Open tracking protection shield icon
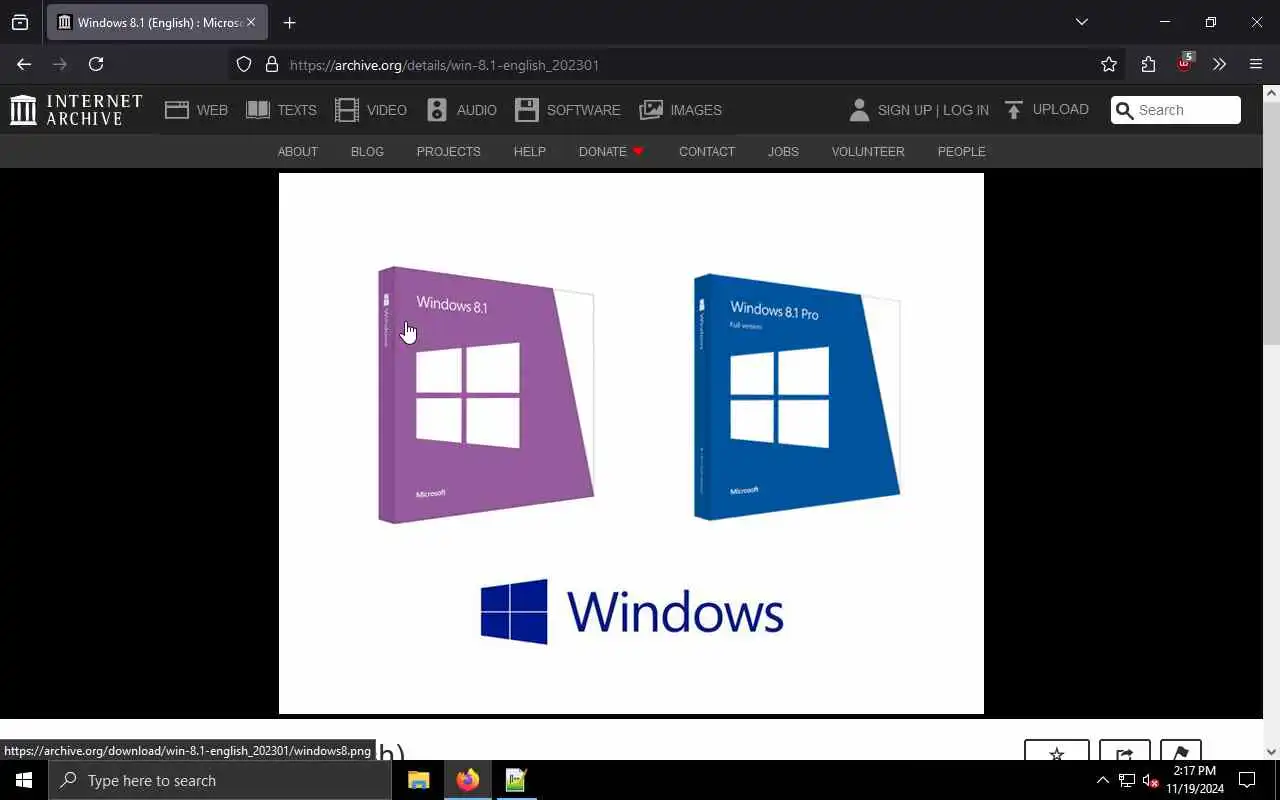 click(244, 64)
